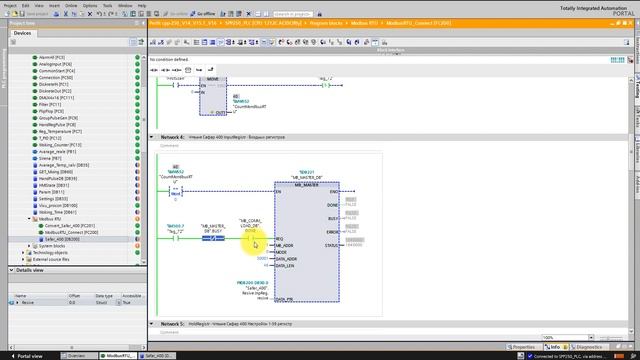The height and width of the screenshot is (360, 640).
Task: Select the Devices tab in project tree
Action: [x=22, y=33]
